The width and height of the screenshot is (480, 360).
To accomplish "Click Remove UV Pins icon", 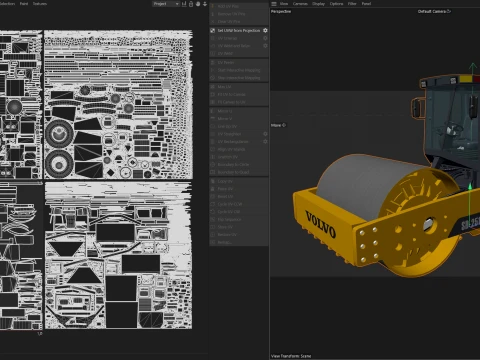I will click(x=213, y=14).
